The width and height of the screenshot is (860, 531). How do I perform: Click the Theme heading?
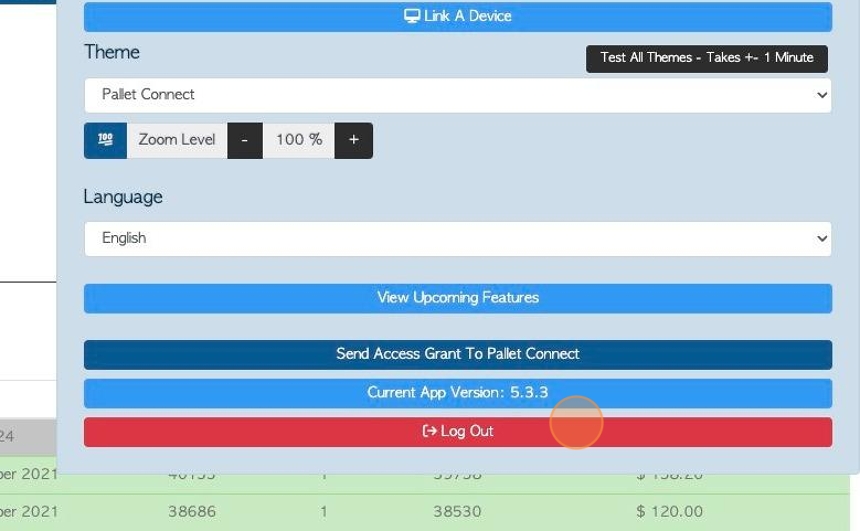pos(112,52)
